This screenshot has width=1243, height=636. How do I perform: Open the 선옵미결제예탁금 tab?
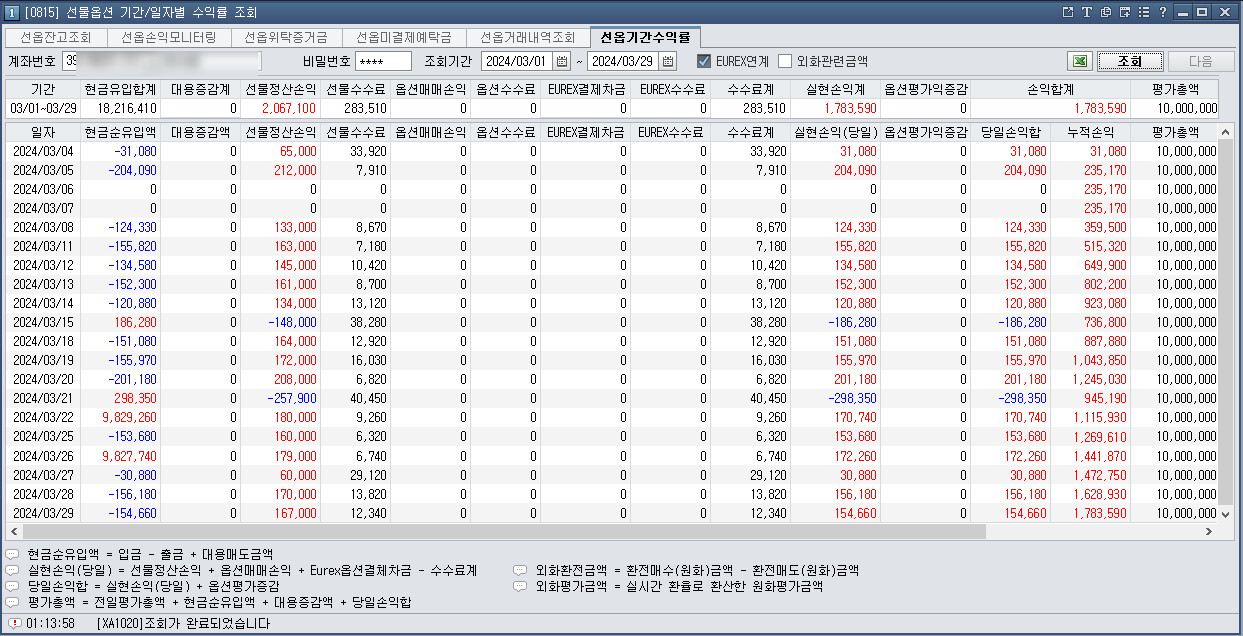pos(403,38)
